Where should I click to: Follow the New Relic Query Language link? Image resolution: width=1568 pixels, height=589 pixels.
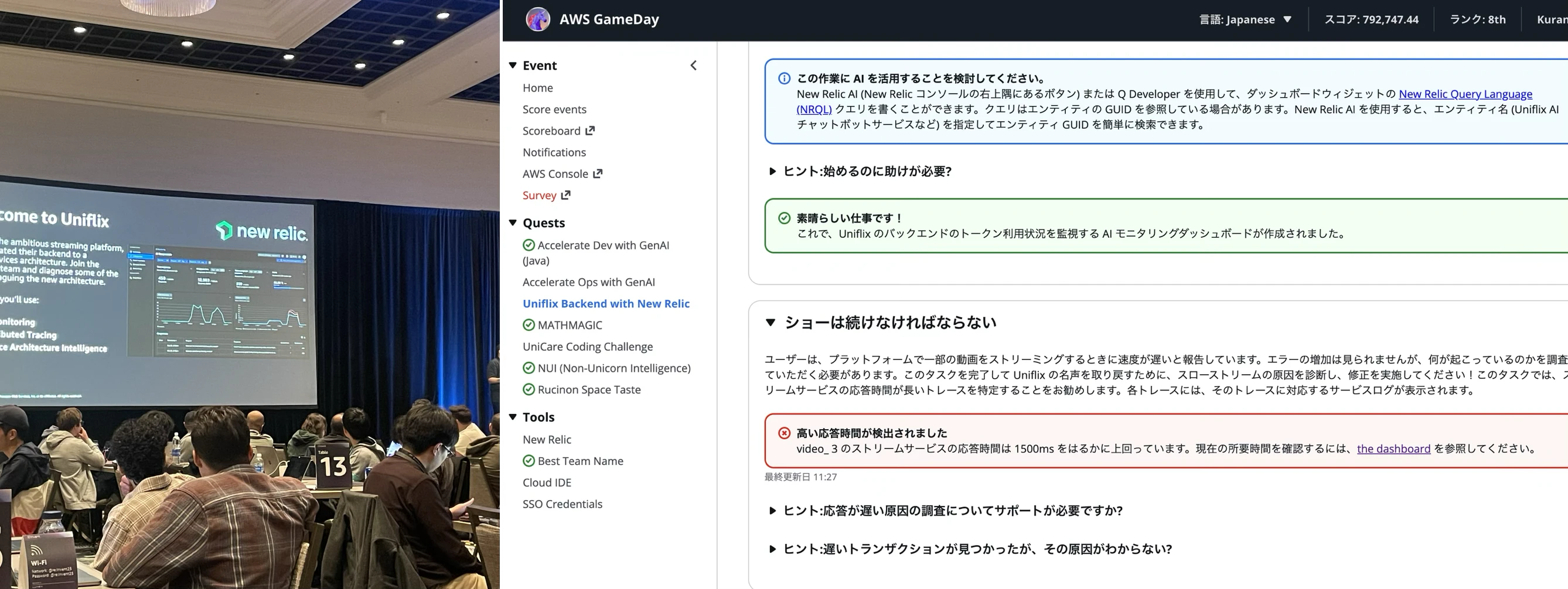pyautogui.click(x=1465, y=94)
